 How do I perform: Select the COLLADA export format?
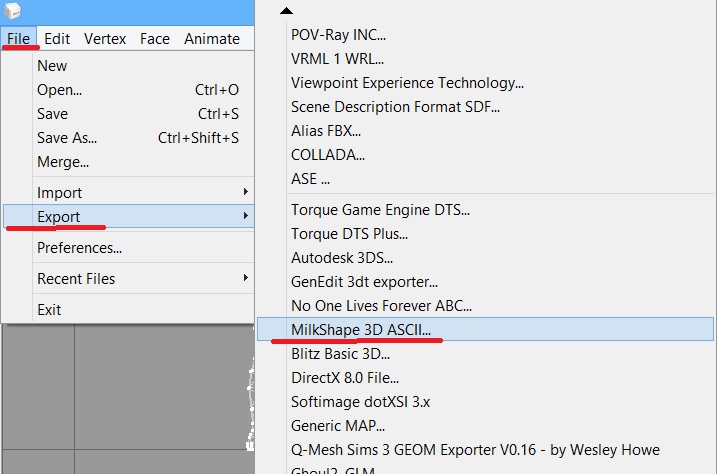[x=328, y=155]
